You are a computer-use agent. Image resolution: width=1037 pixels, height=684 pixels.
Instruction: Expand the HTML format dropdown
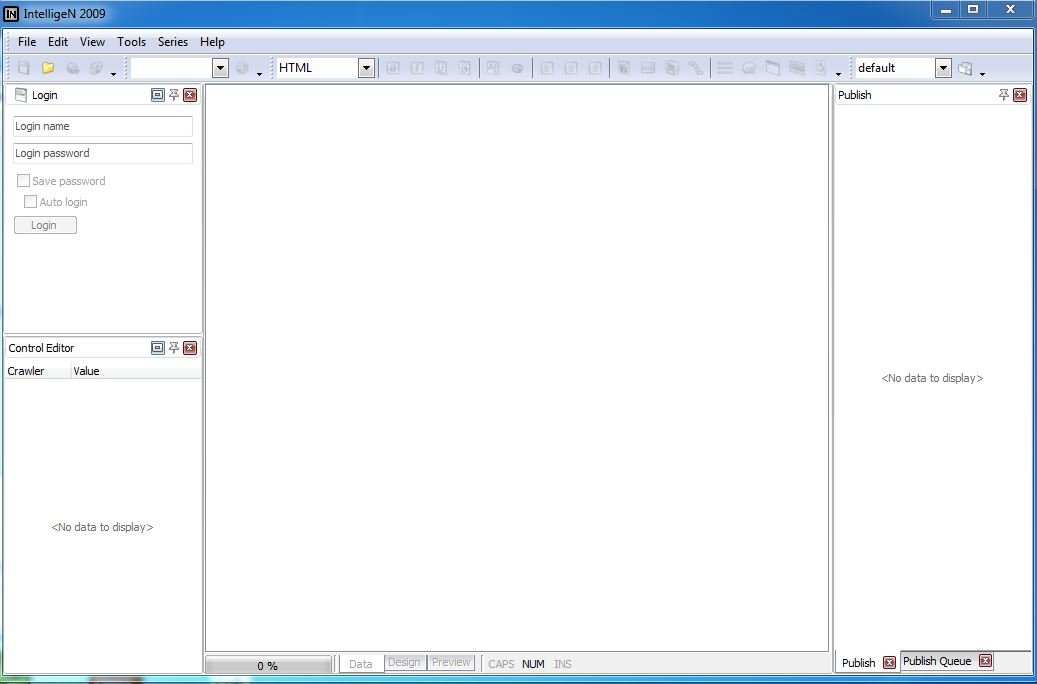[x=366, y=68]
